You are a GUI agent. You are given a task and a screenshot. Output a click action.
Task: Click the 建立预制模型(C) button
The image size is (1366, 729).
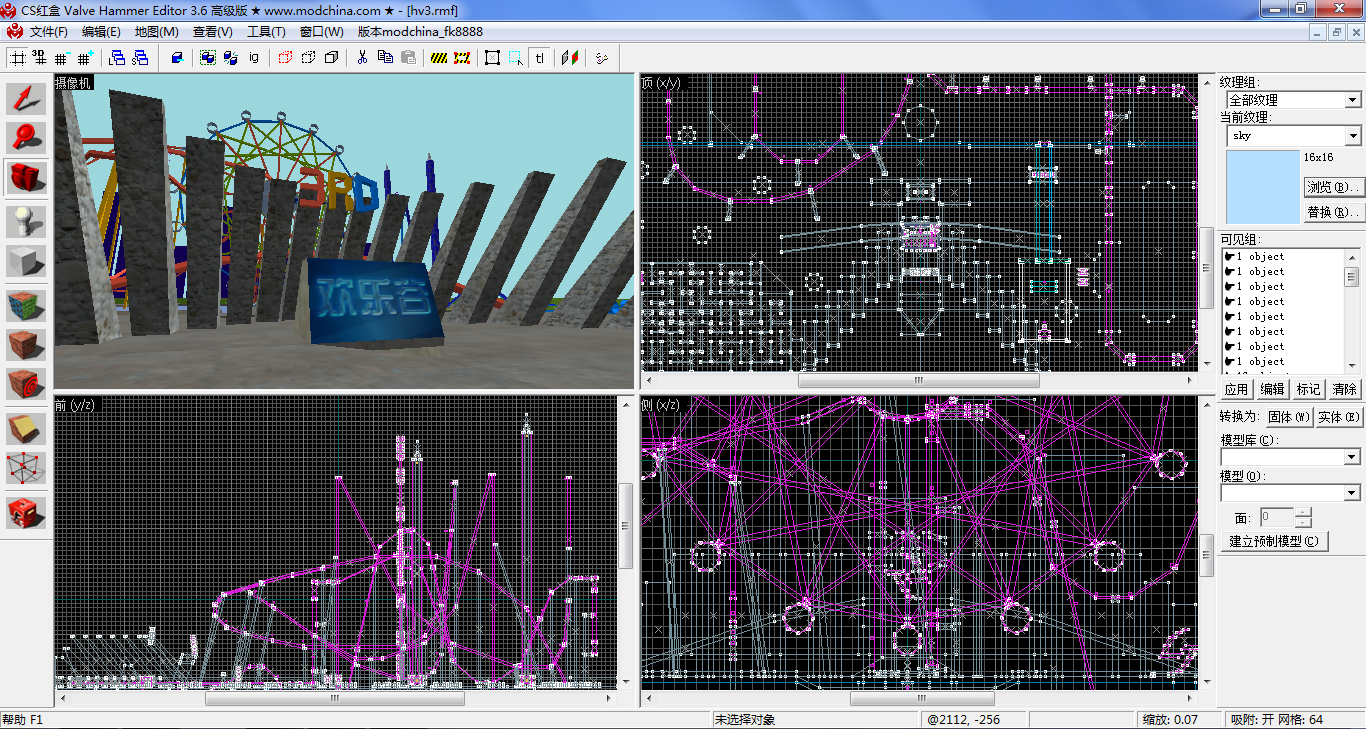(1273, 541)
